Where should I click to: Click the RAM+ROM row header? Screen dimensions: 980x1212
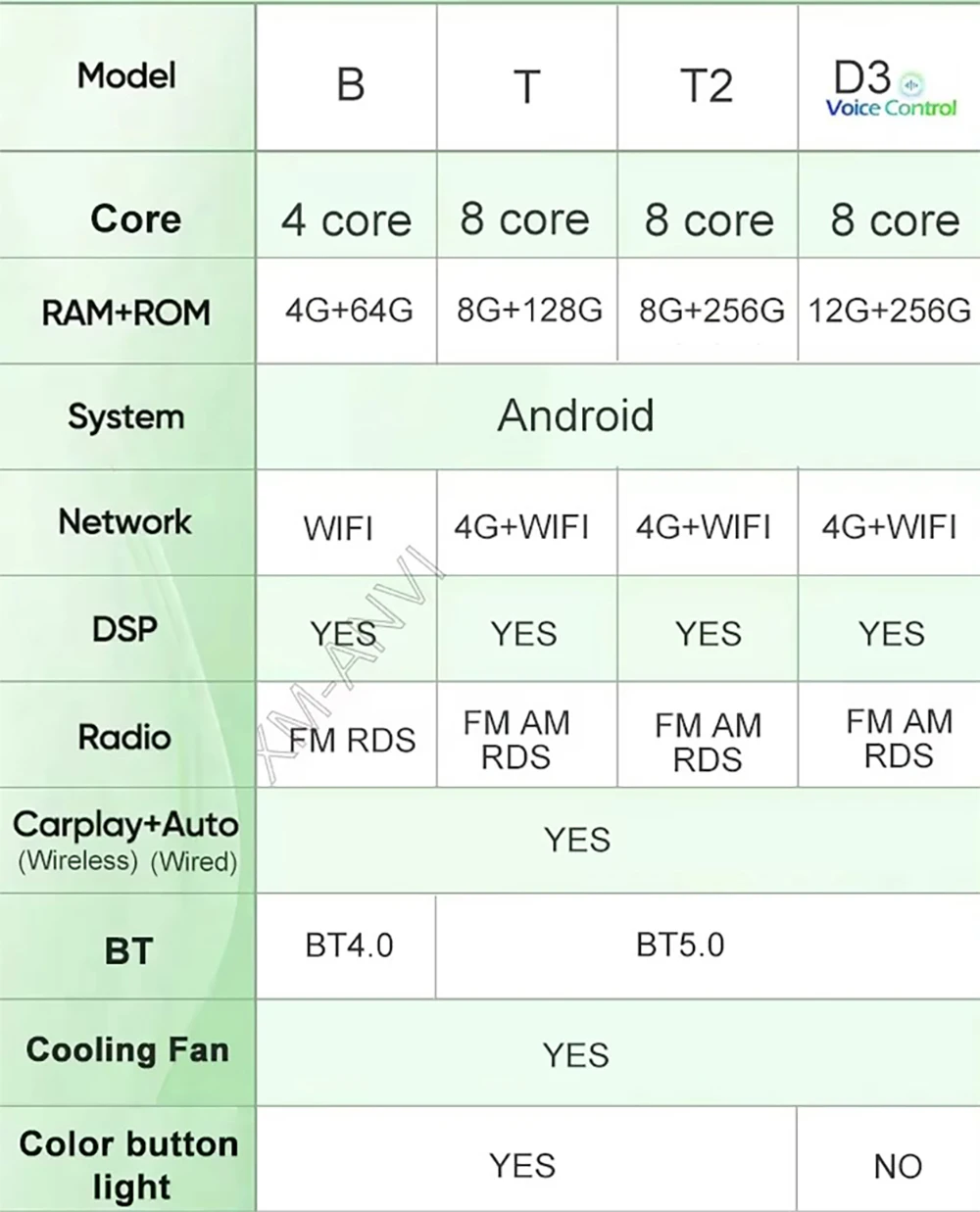coord(126,313)
